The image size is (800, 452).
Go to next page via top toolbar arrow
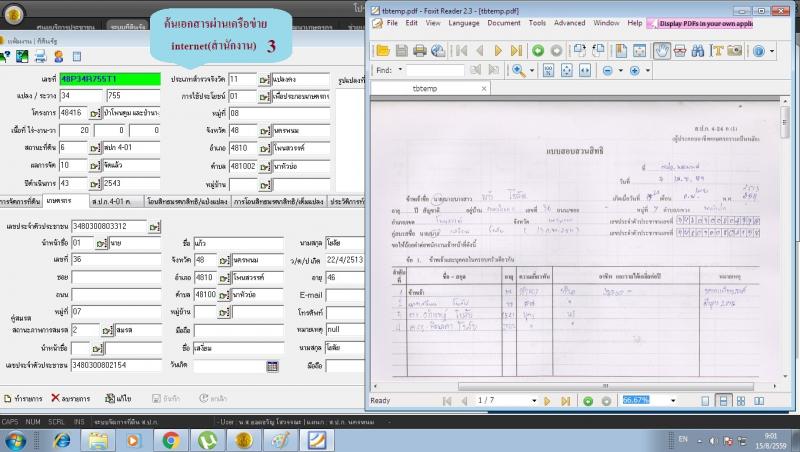click(x=498, y=51)
